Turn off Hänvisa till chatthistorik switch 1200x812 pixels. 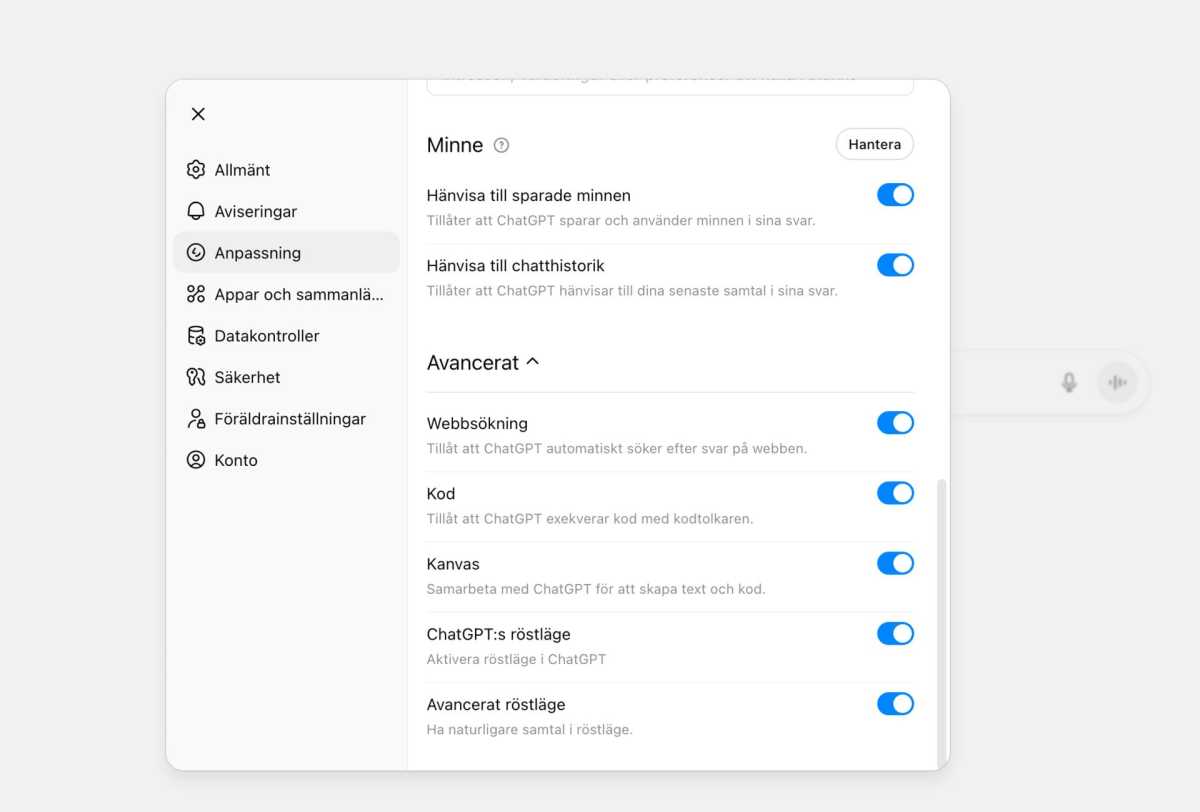pos(895,265)
